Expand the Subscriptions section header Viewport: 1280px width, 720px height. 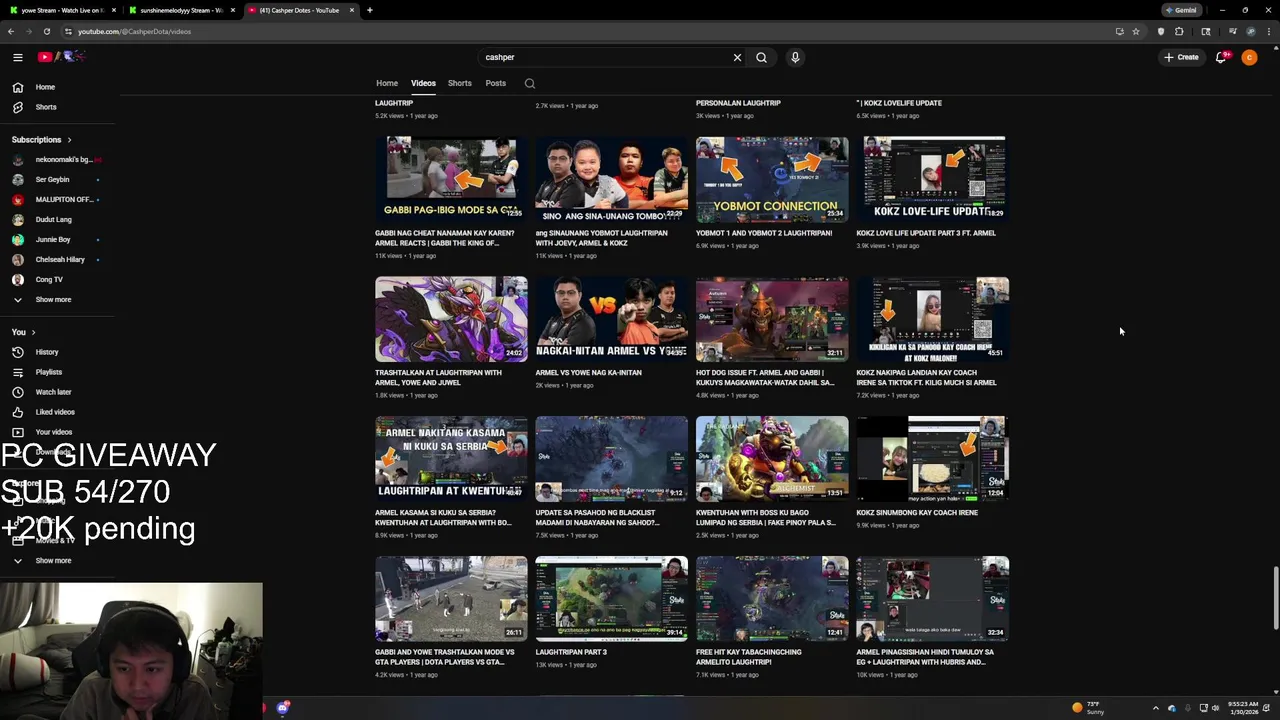[x=42, y=140]
